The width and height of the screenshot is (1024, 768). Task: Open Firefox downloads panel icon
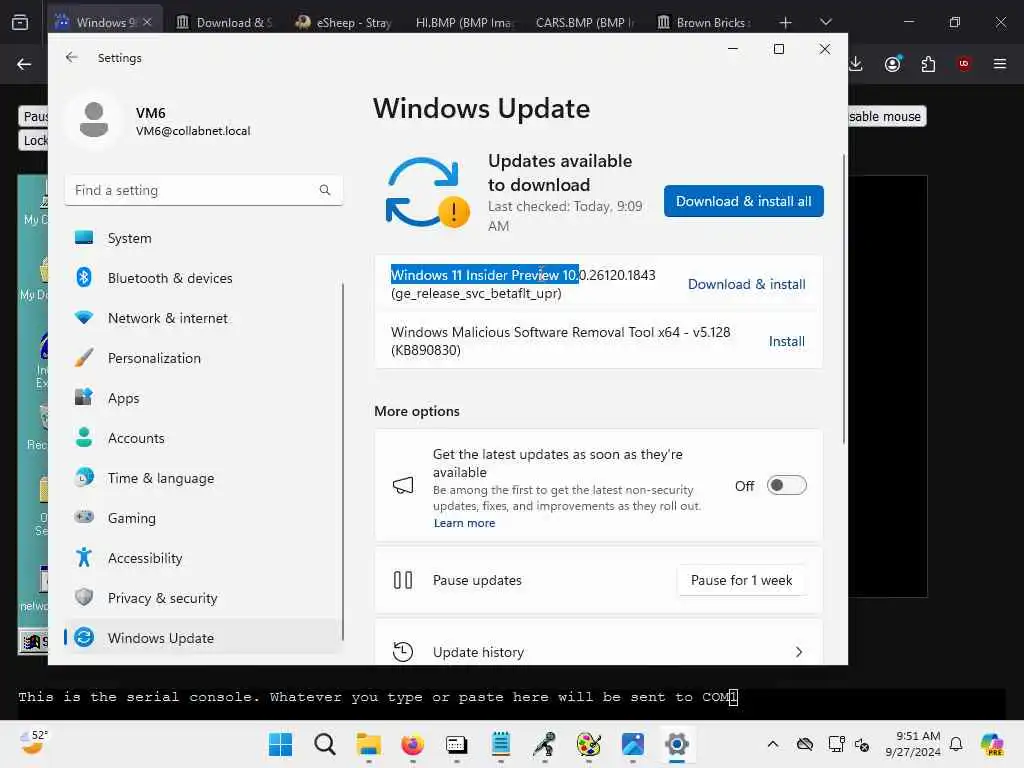tap(856, 64)
